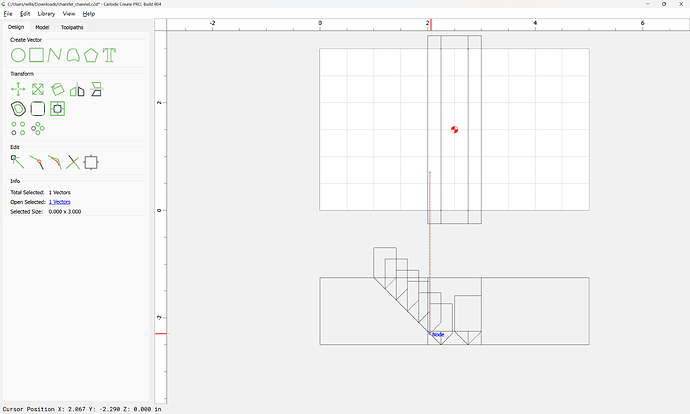690x414 pixels.
Task: Click the Scale transform icon
Action: point(37,89)
